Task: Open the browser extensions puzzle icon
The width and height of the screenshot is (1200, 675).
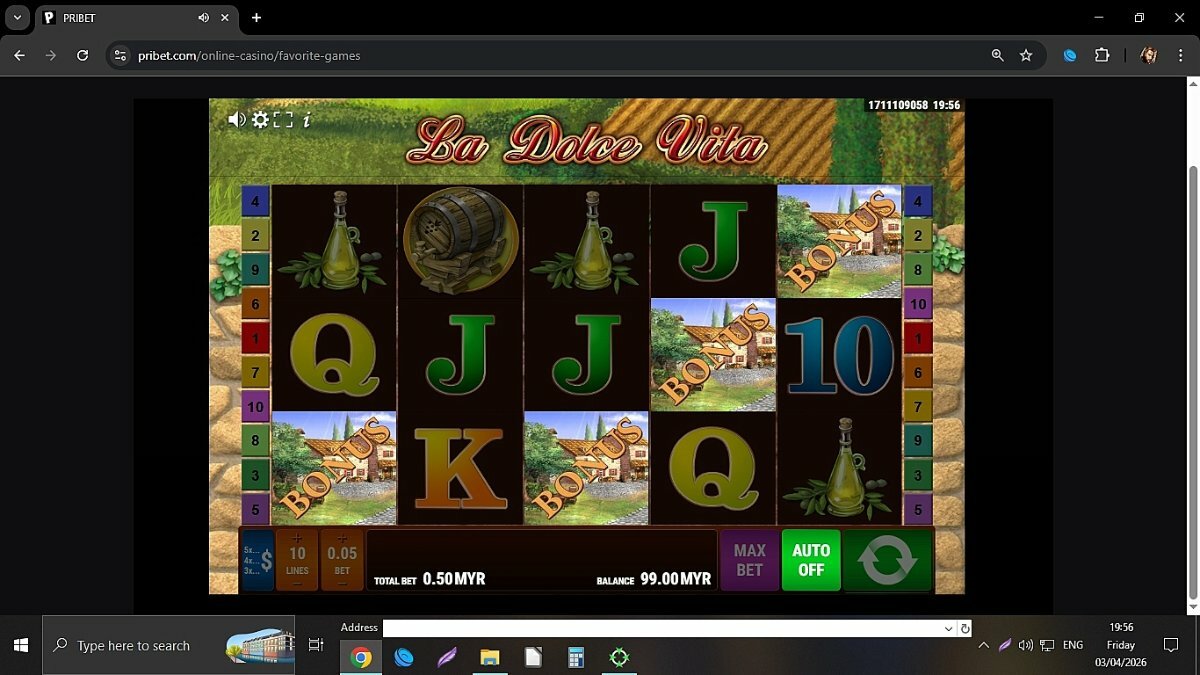Action: [x=1102, y=56]
